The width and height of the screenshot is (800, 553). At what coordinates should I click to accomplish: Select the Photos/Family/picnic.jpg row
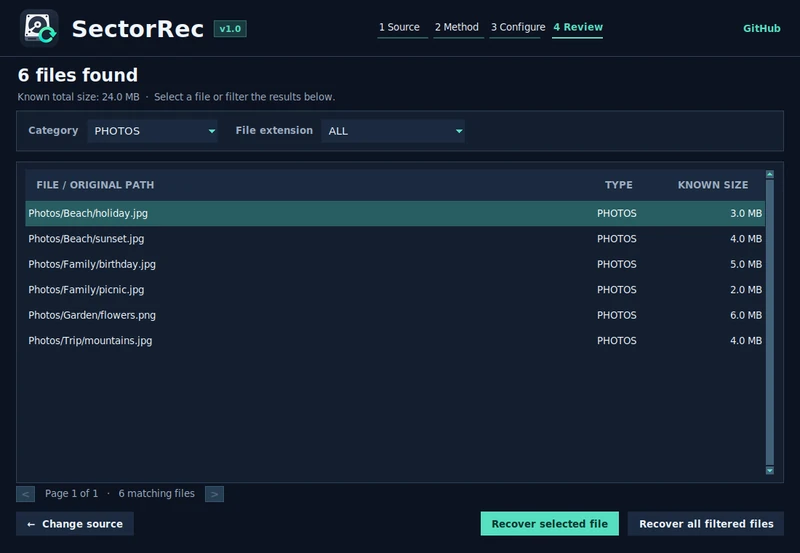point(395,290)
